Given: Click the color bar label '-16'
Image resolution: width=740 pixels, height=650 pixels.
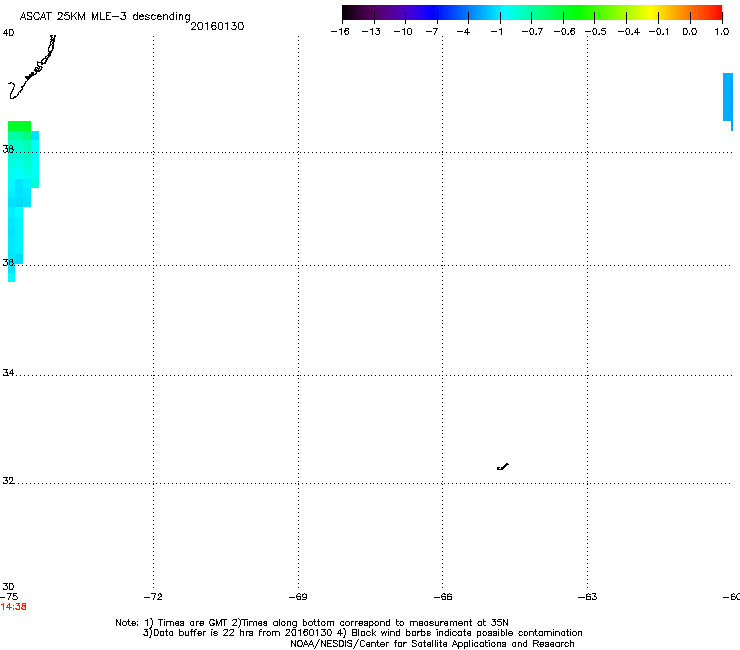Looking at the screenshot, I should [340, 32].
